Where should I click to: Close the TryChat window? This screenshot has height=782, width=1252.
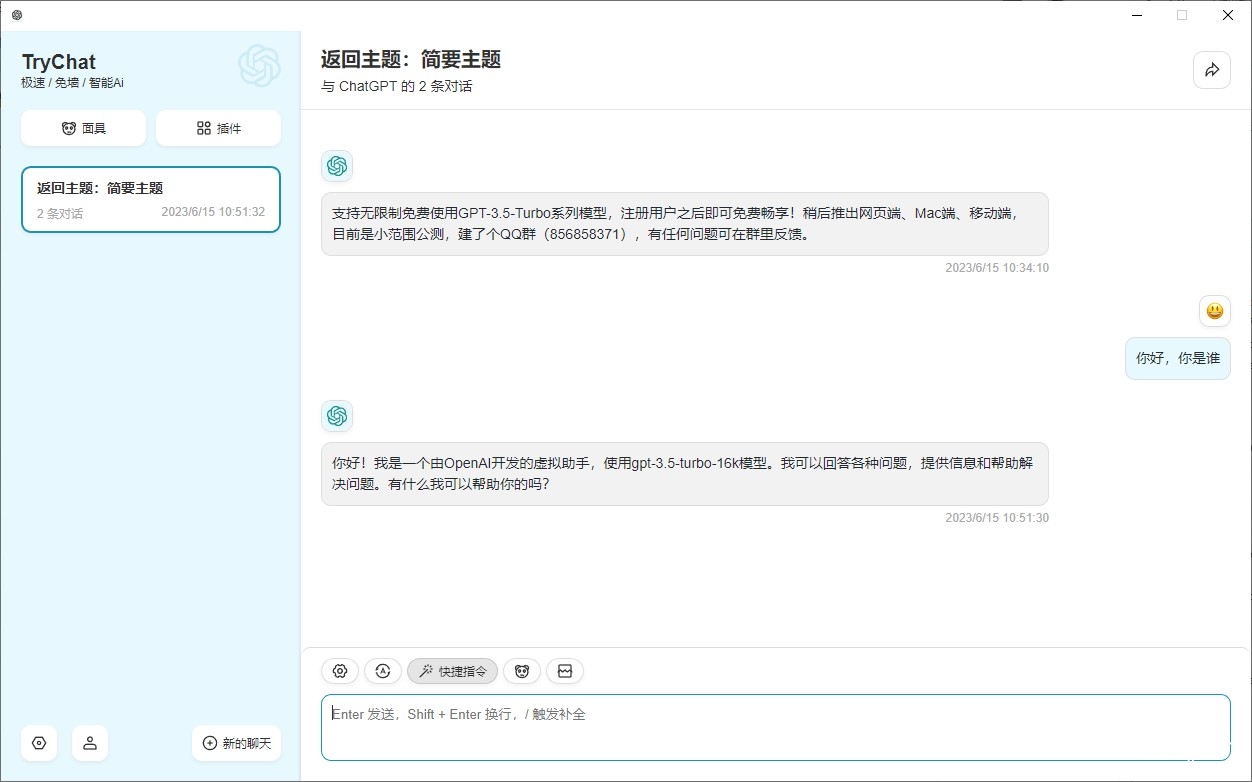point(1228,15)
